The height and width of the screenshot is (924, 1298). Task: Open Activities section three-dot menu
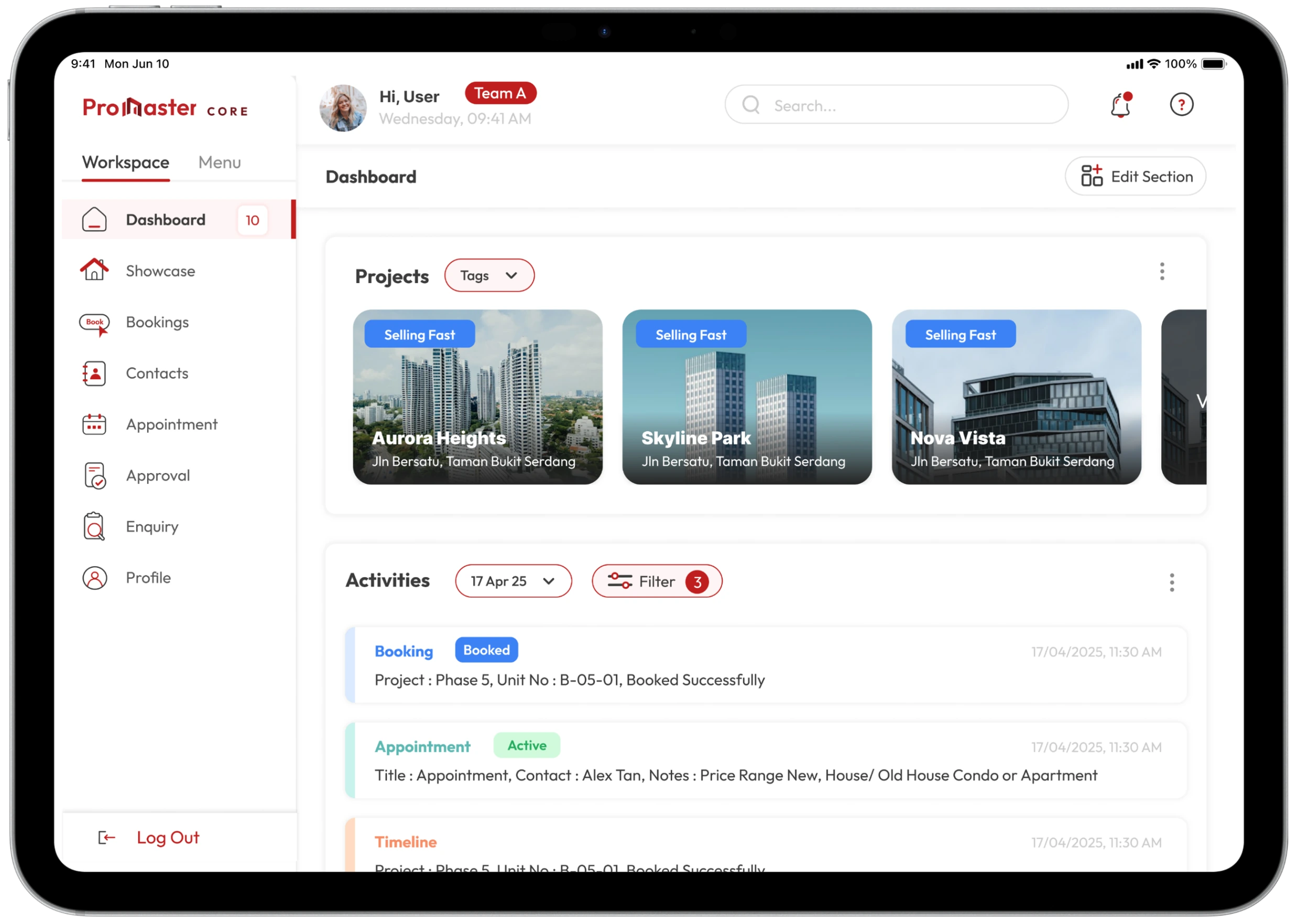coord(1172,582)
